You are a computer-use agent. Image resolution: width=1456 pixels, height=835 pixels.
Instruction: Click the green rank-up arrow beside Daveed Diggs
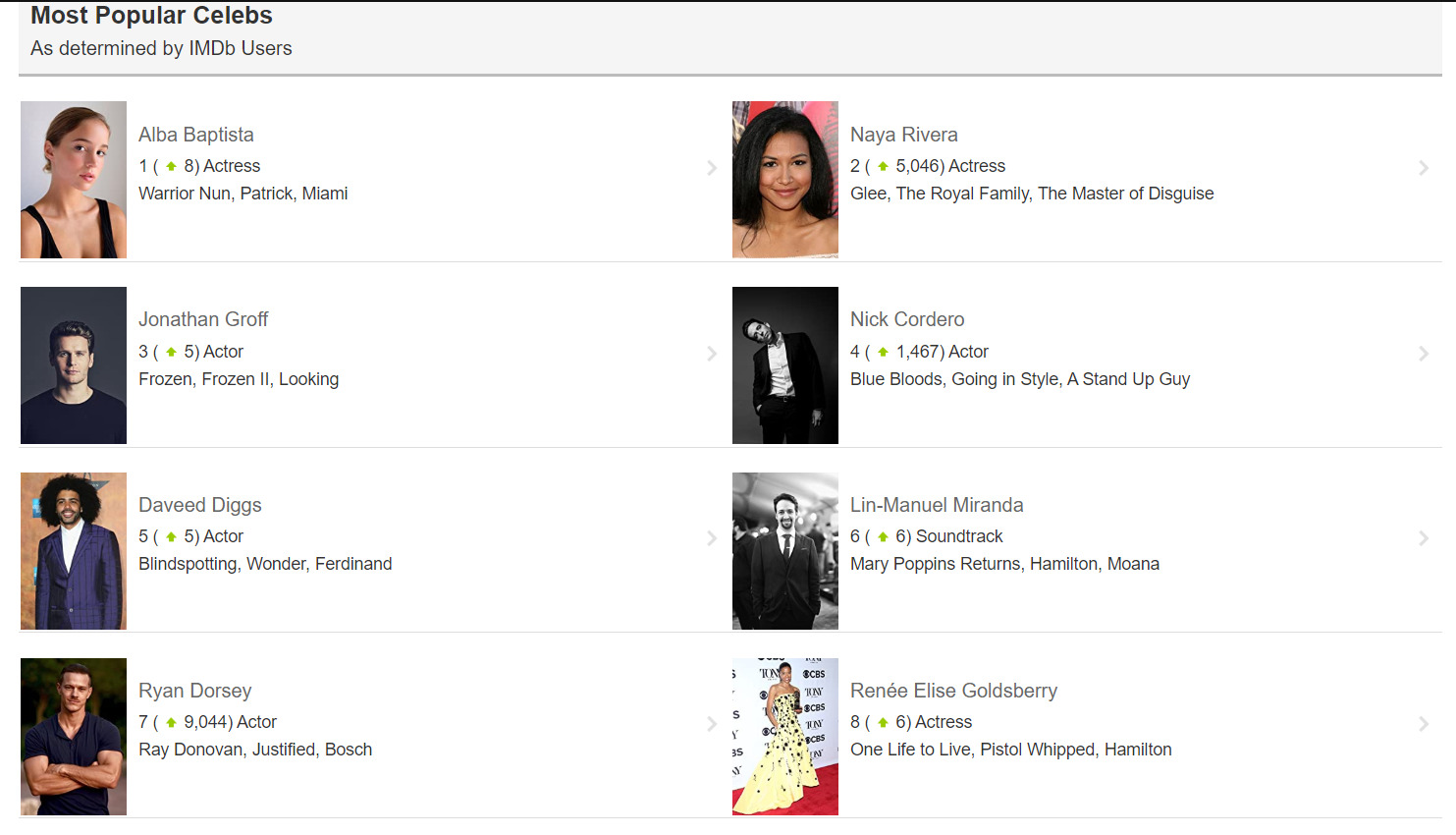(174, 536)
